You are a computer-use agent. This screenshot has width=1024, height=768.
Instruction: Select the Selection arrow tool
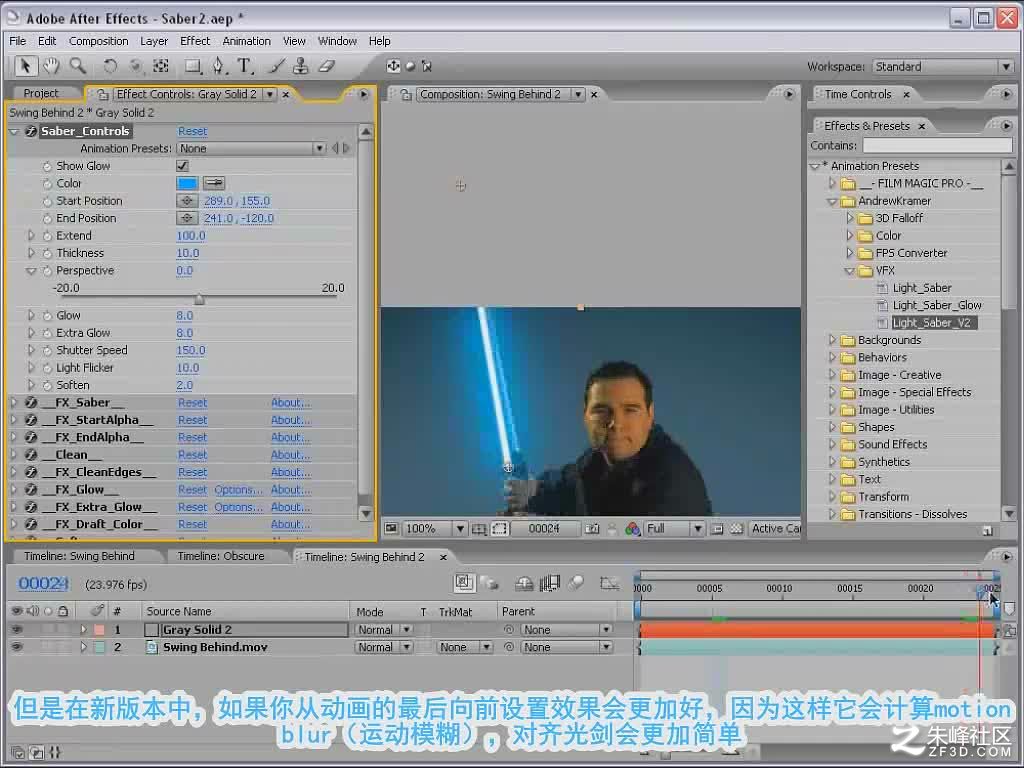click(x=25, y=66)
